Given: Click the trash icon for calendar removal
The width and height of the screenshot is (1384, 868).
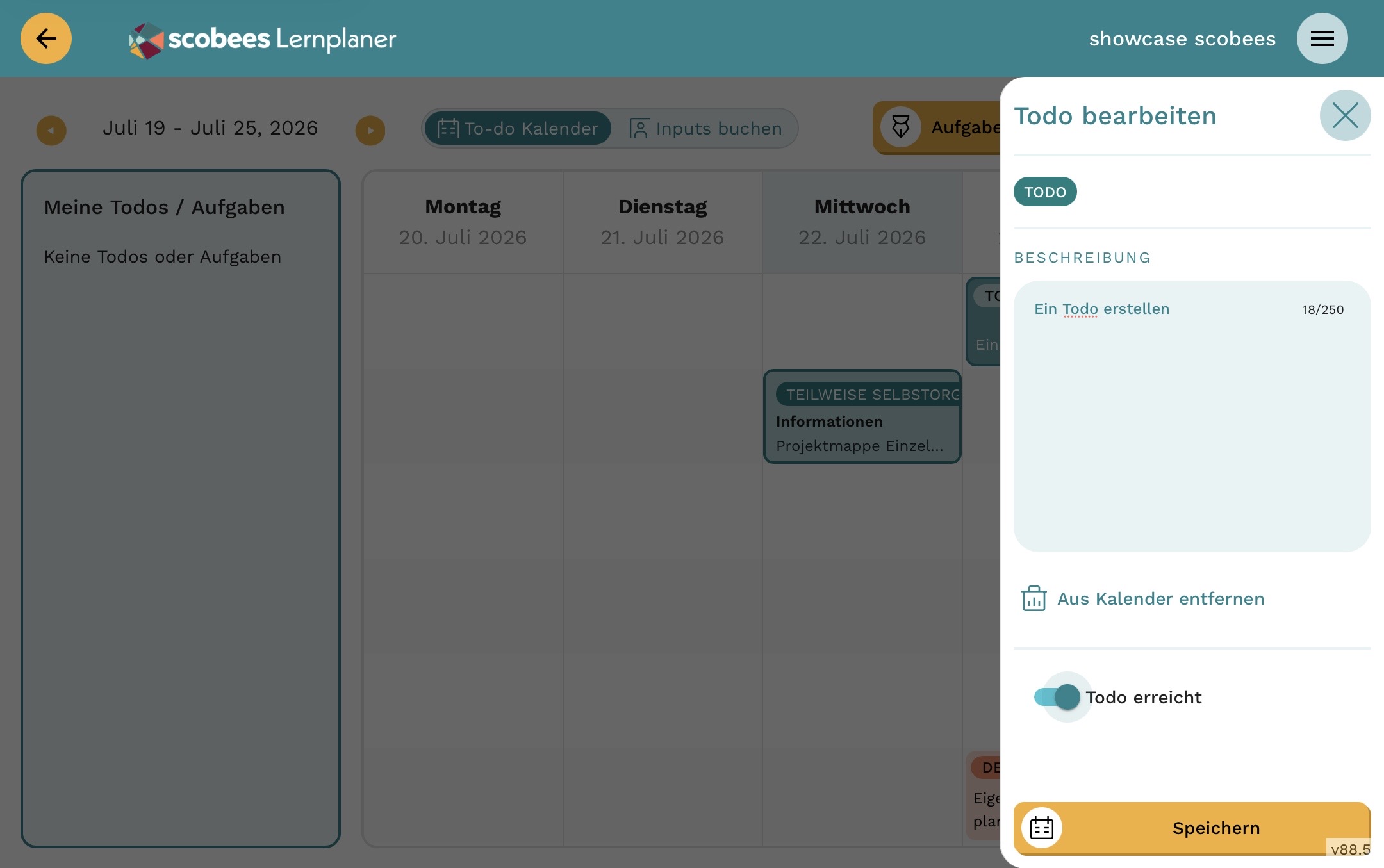Looking at the screenshot, I should pos(1034,598).
